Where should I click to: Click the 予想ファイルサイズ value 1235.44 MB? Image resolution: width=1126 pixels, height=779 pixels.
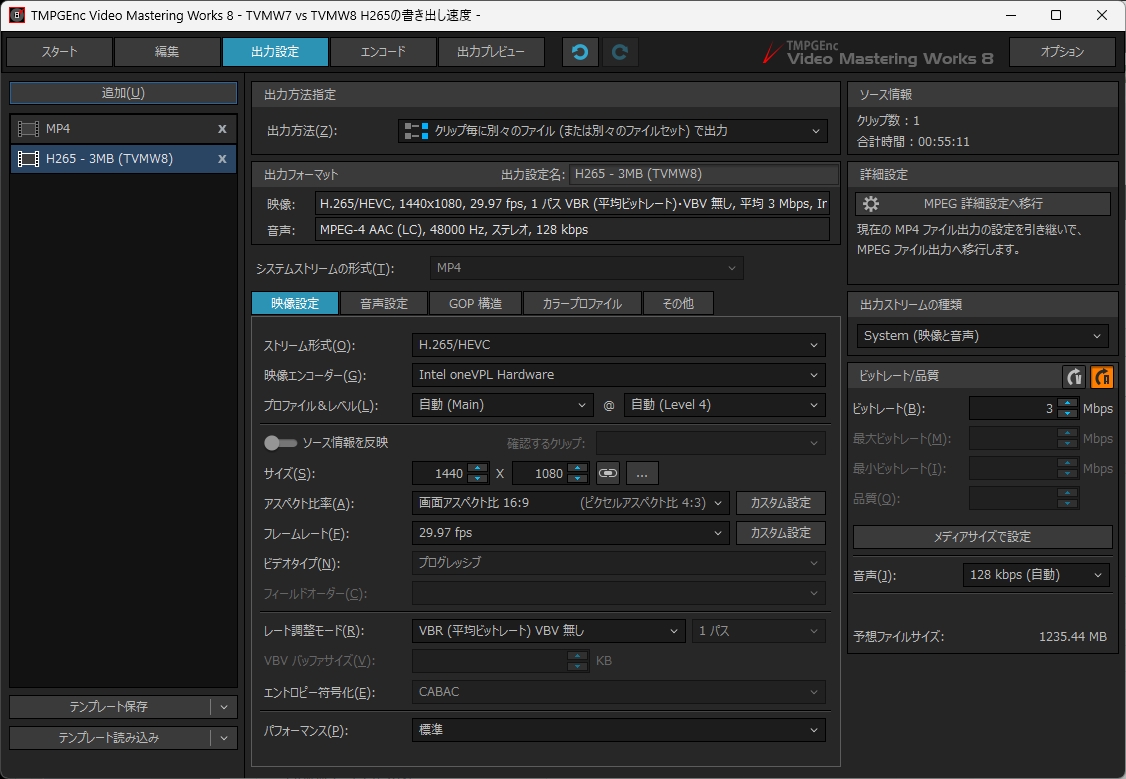point(1073,637)
